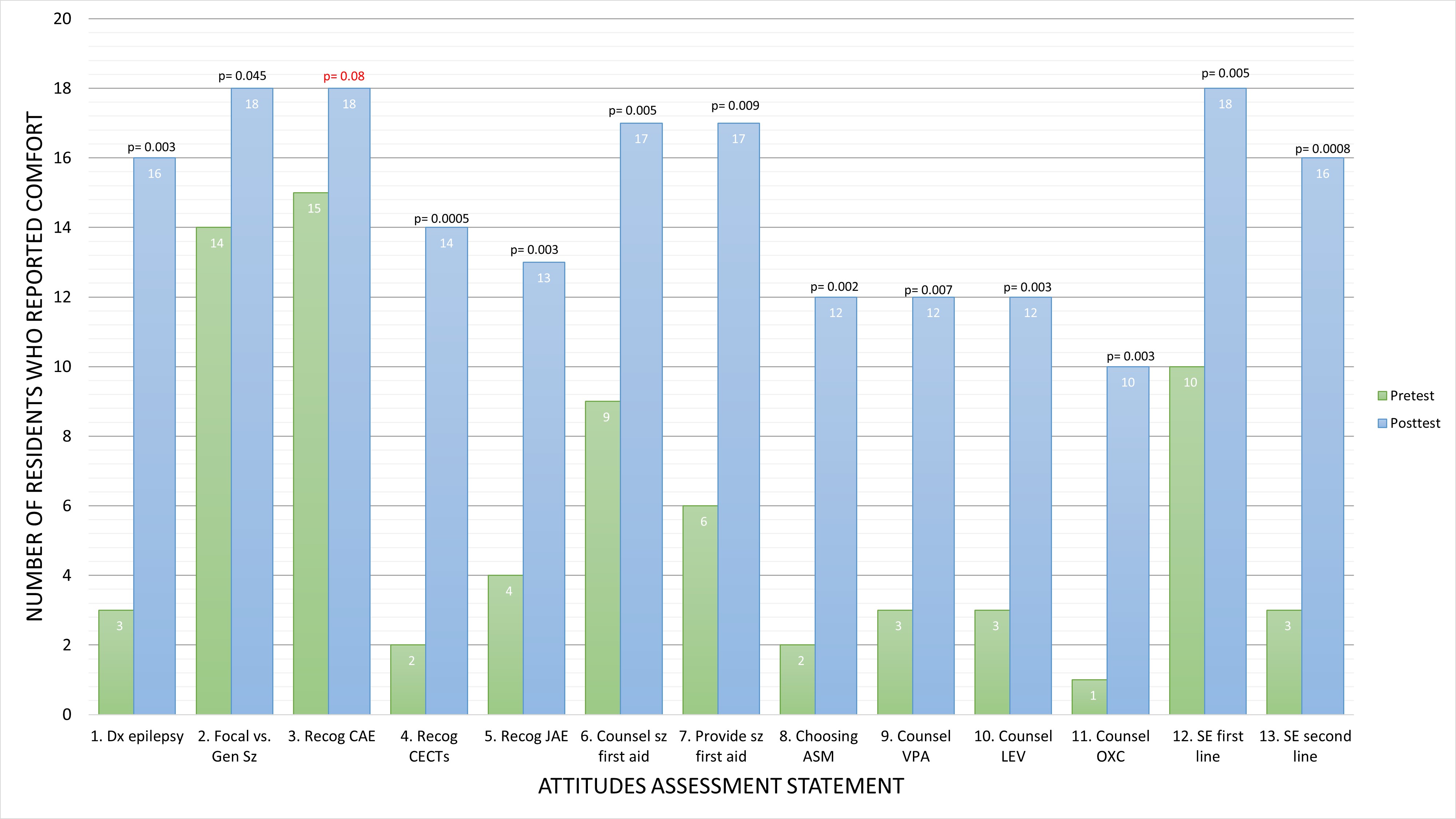This screenshot has width=1456, height=819.
Task: Click the p= 0.0008 label
Action: 1323,149
